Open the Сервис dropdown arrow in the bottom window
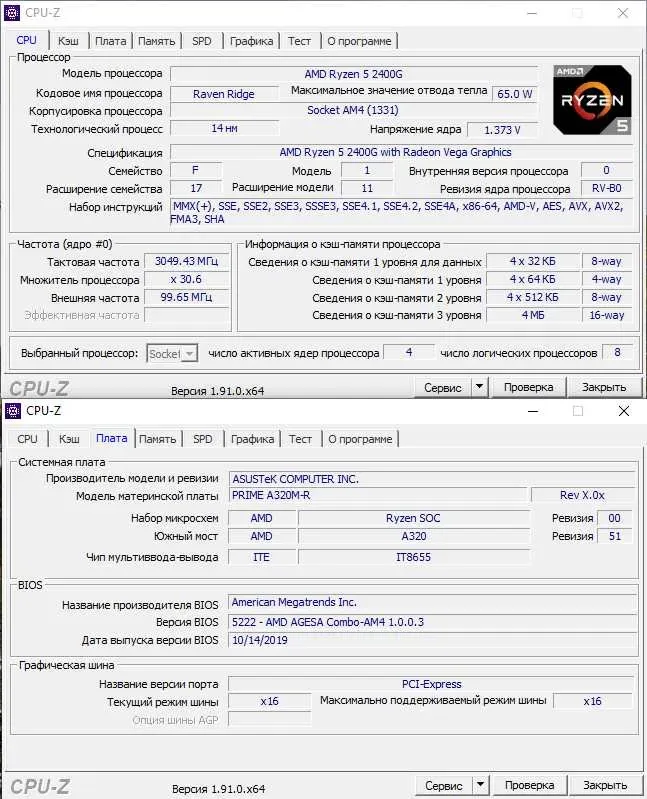Viewport: 647px width, 799px height. [x=480, y=785]
